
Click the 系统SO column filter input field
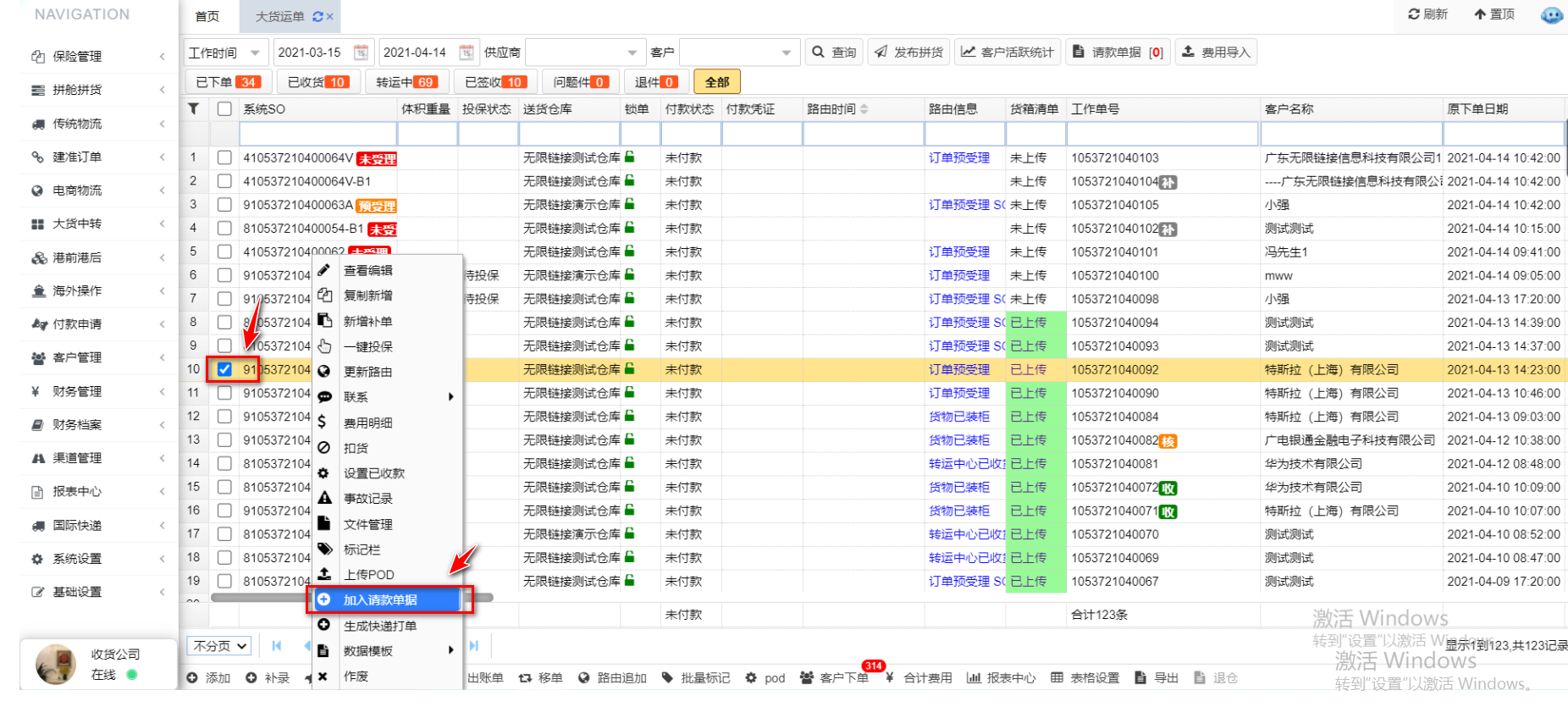tap(318, 134)
